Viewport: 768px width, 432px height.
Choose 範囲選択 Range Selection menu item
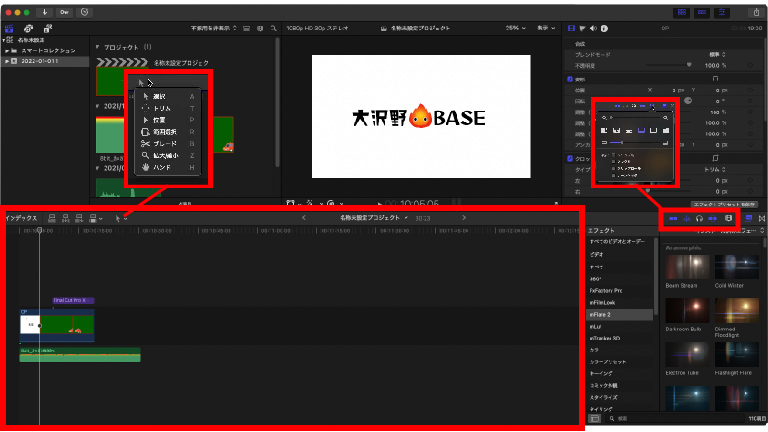click(x=168, y=132)
